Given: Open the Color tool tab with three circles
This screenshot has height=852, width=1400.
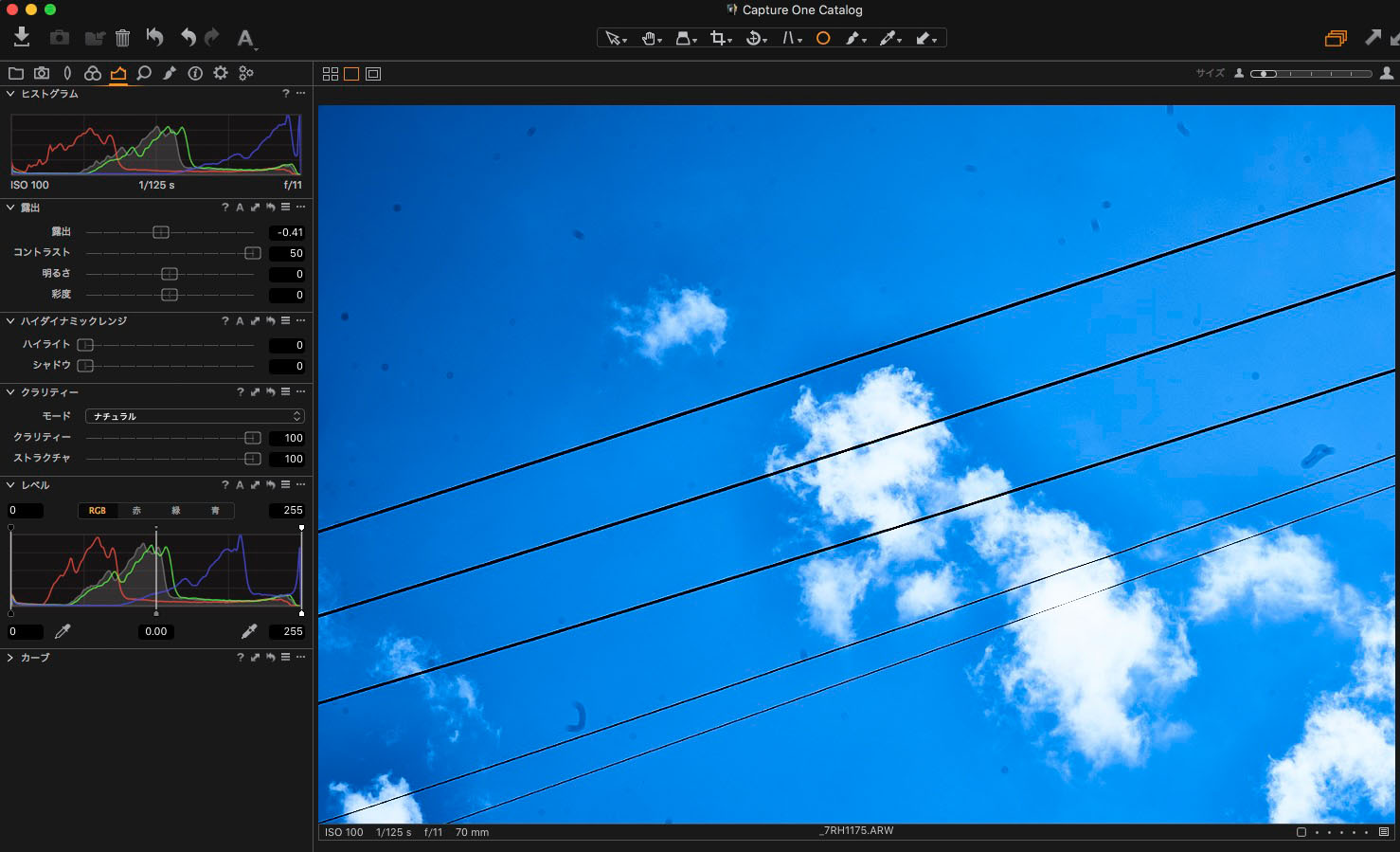Looking at the screenshot, I should (x=93, y=73).
